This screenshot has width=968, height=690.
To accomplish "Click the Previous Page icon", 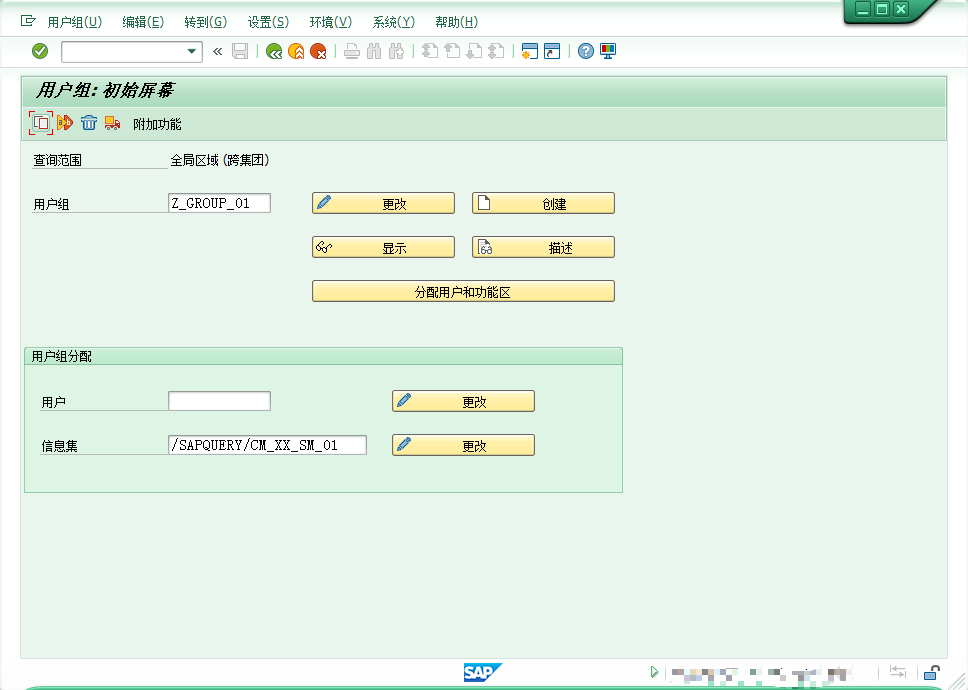I will [452, 51].
